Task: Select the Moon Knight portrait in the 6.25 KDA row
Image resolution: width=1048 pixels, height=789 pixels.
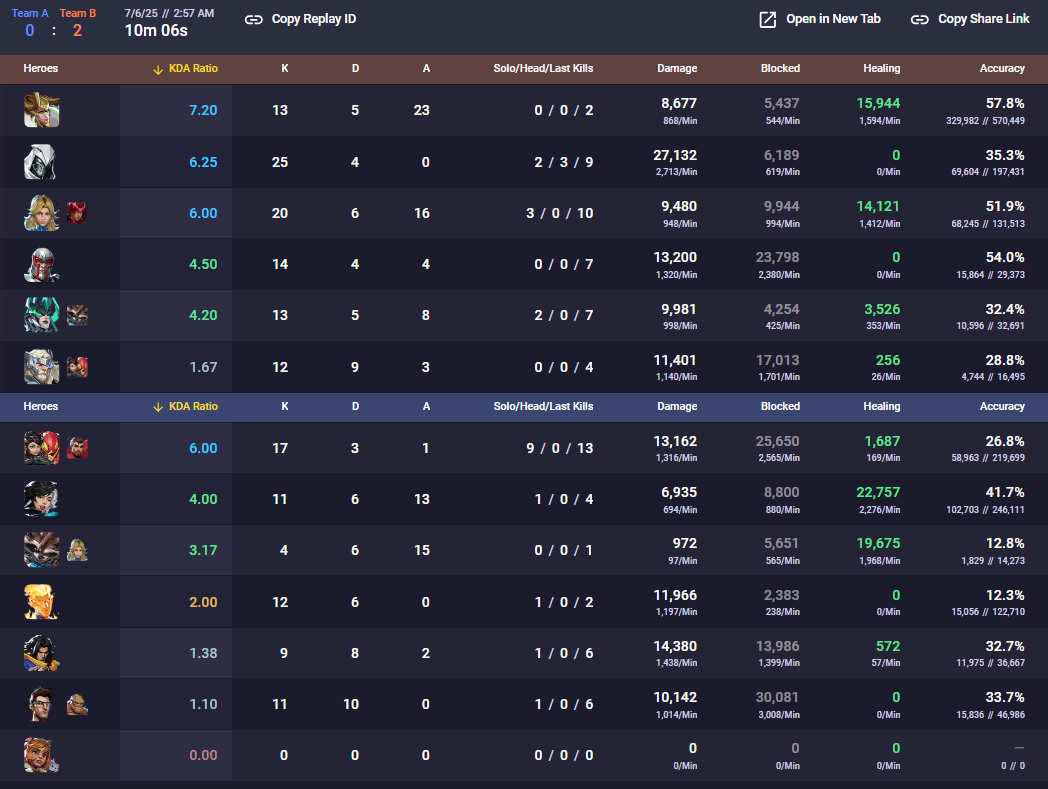Action: click(x=40, y=162)
